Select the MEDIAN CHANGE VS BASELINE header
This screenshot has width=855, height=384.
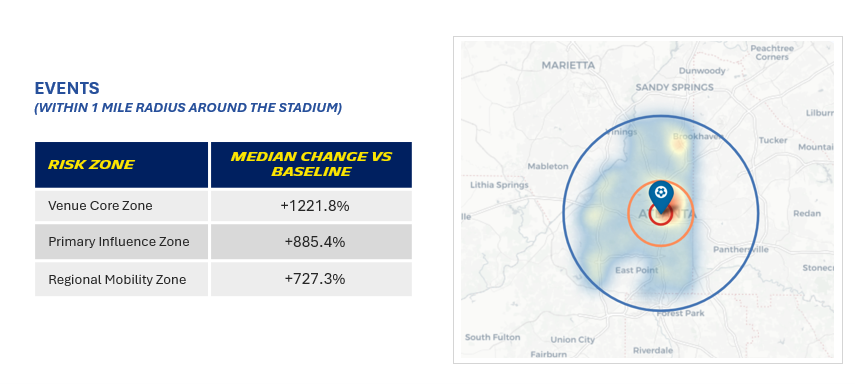pyautogui.click(x=311, y=165)
